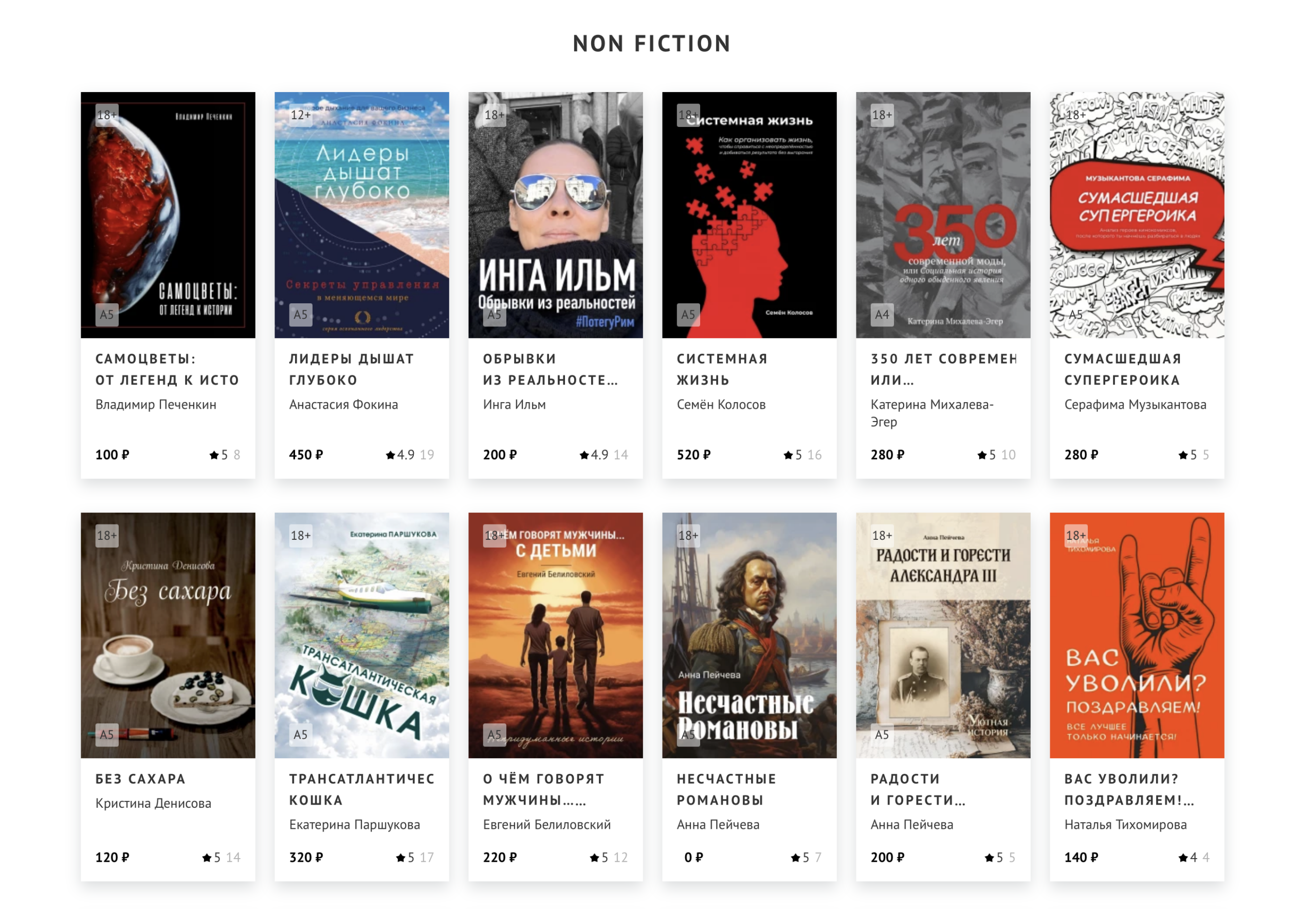Screen dimensions: 1316x909
Task: Click the 18+ age badge on Инга Ильм cover
Action: click(x=495, y=115)
